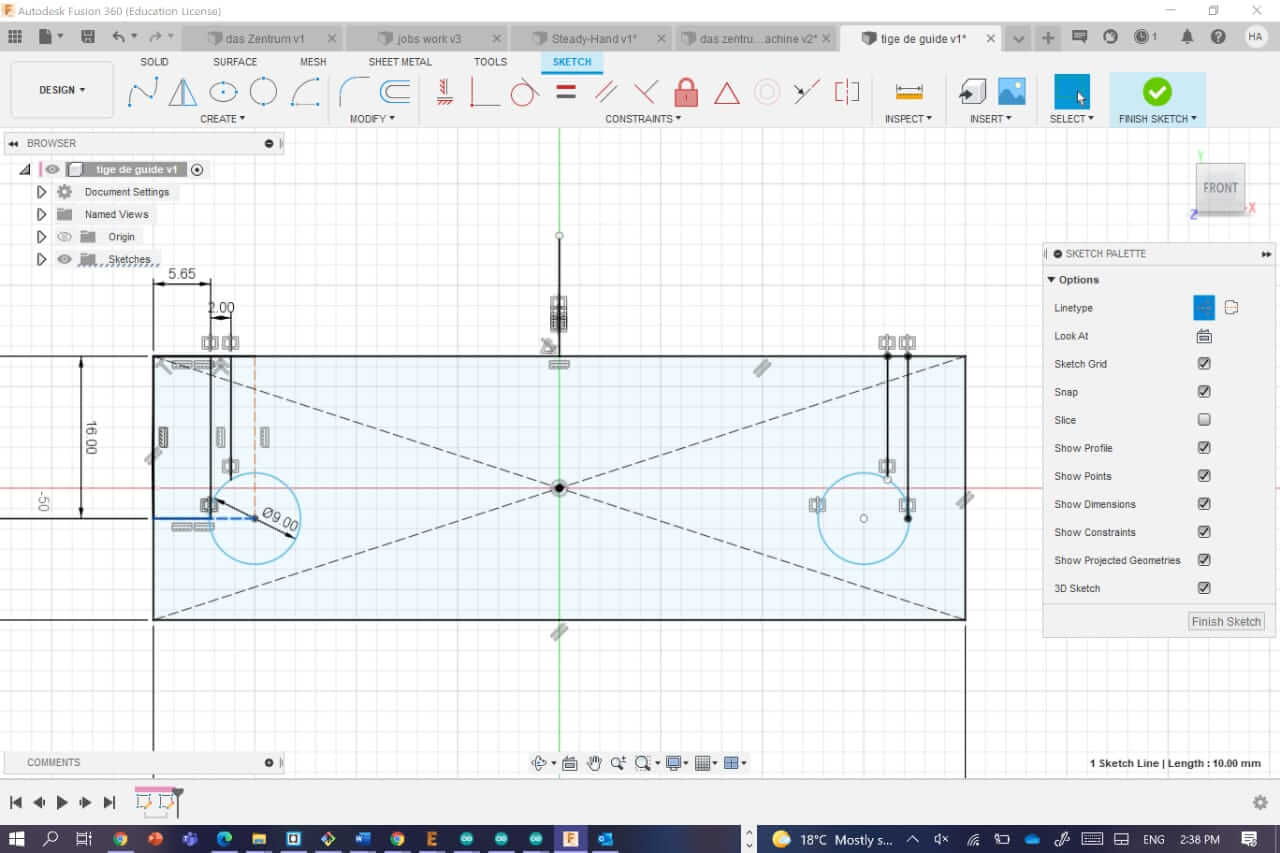Click the green Finish Sketch checkmark
This screenshot has height=853, width=1280.
tap(1157, 92)
